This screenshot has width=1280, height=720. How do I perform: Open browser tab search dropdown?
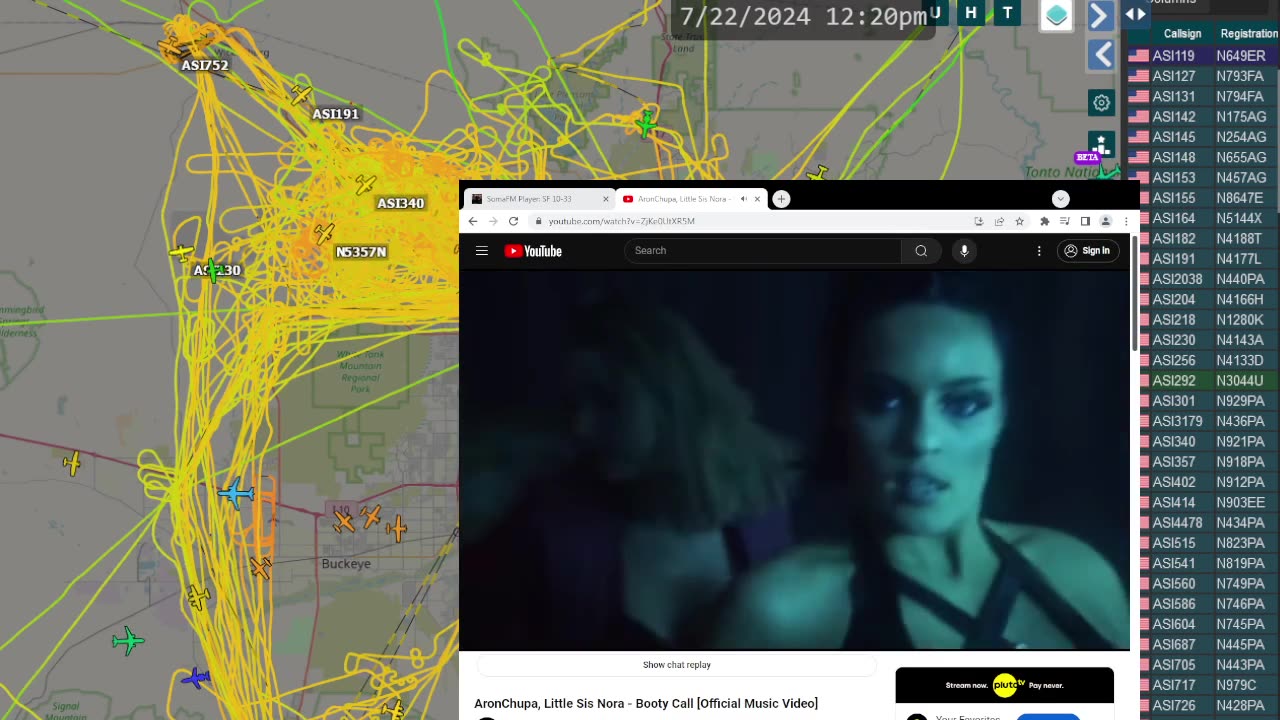[1060, 199]
